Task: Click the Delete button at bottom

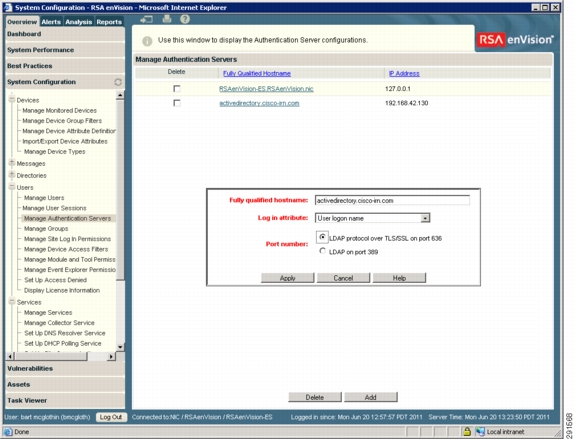Action: pyautogui.click(x=315, y=397)
